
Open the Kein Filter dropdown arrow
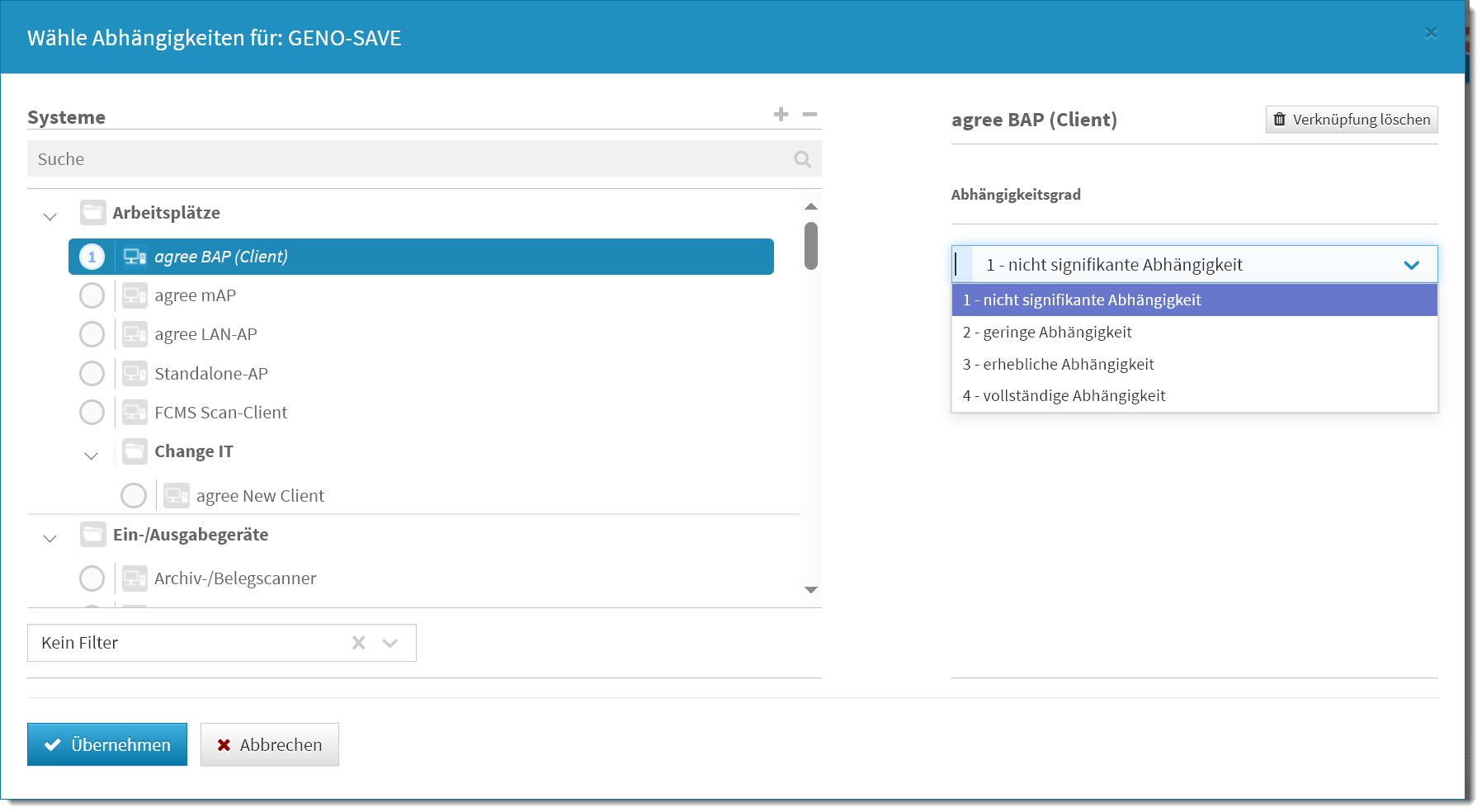(x=390, y=643)
